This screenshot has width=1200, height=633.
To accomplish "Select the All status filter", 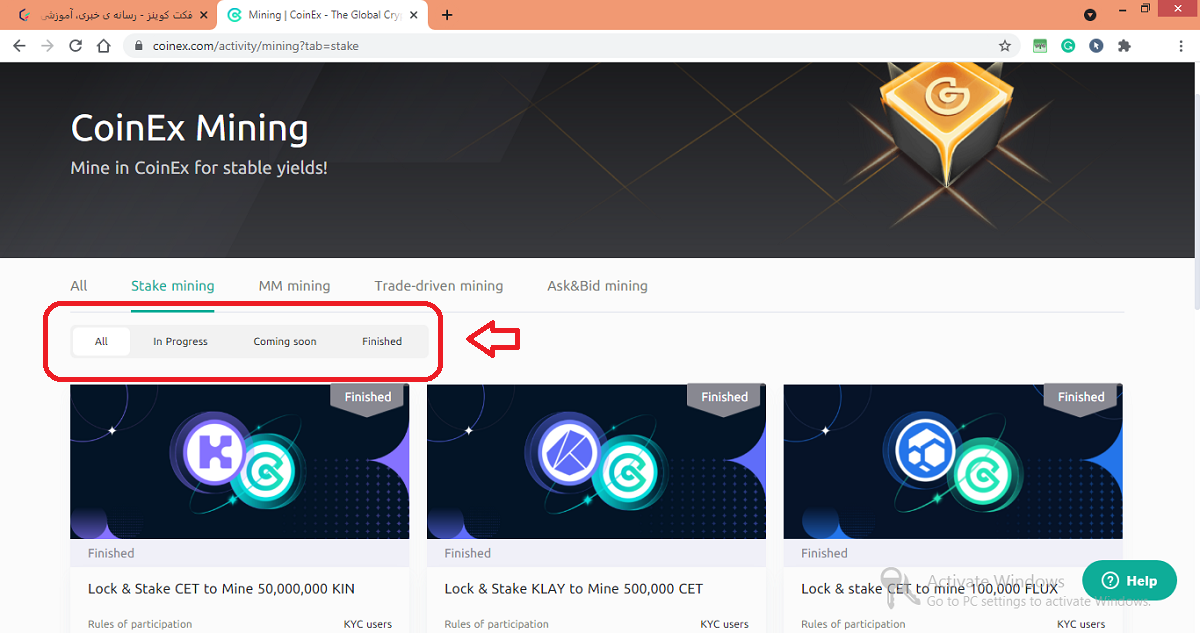I will [101, 341].
